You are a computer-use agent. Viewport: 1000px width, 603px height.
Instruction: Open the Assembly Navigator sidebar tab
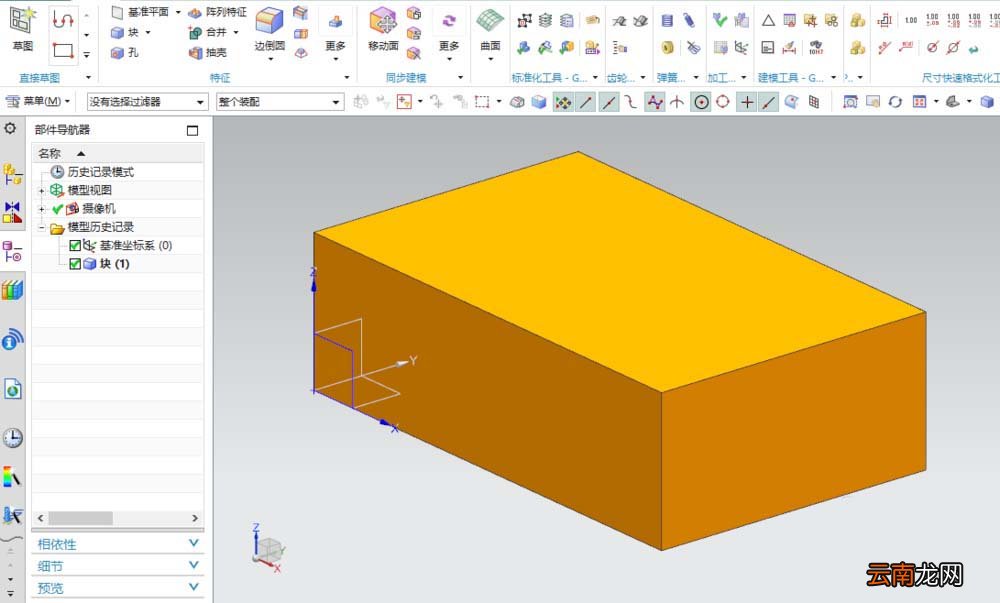tap(13, 173)
